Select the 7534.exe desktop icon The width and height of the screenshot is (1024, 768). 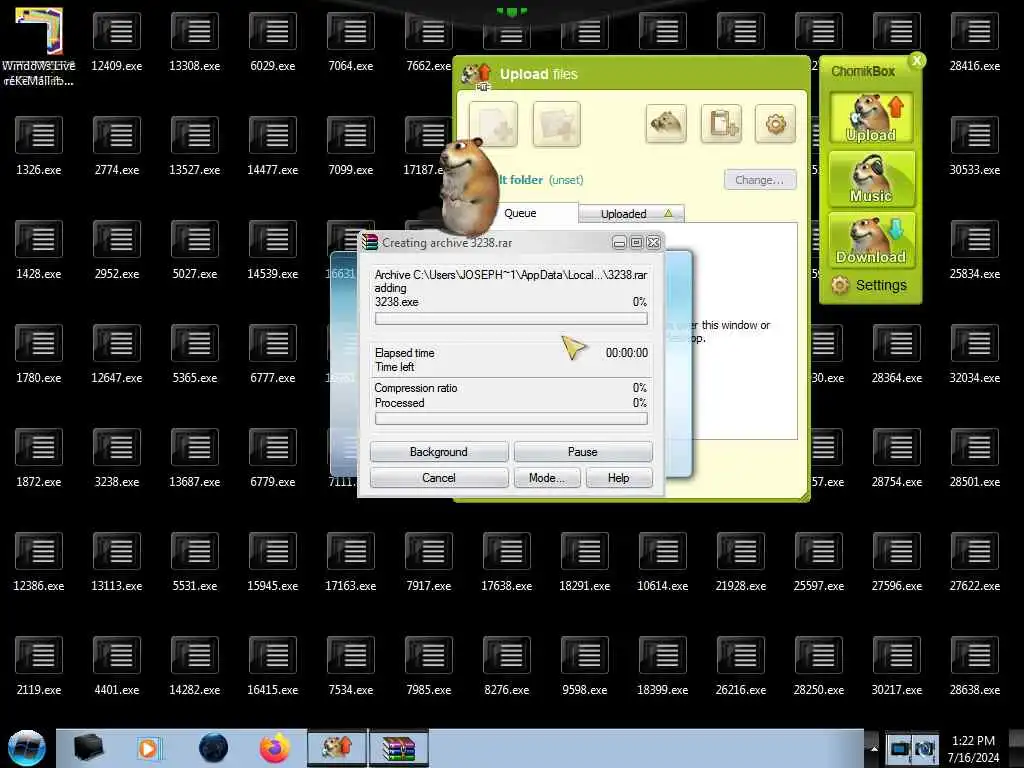pos(351,665)
